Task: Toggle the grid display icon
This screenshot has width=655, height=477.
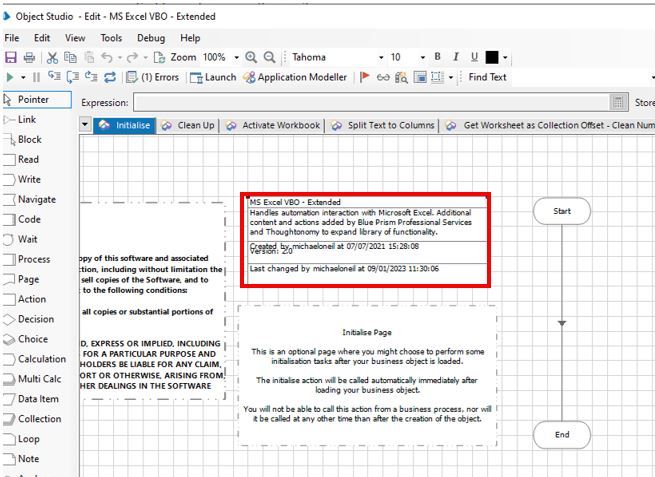Action: (x=437, y=77)
